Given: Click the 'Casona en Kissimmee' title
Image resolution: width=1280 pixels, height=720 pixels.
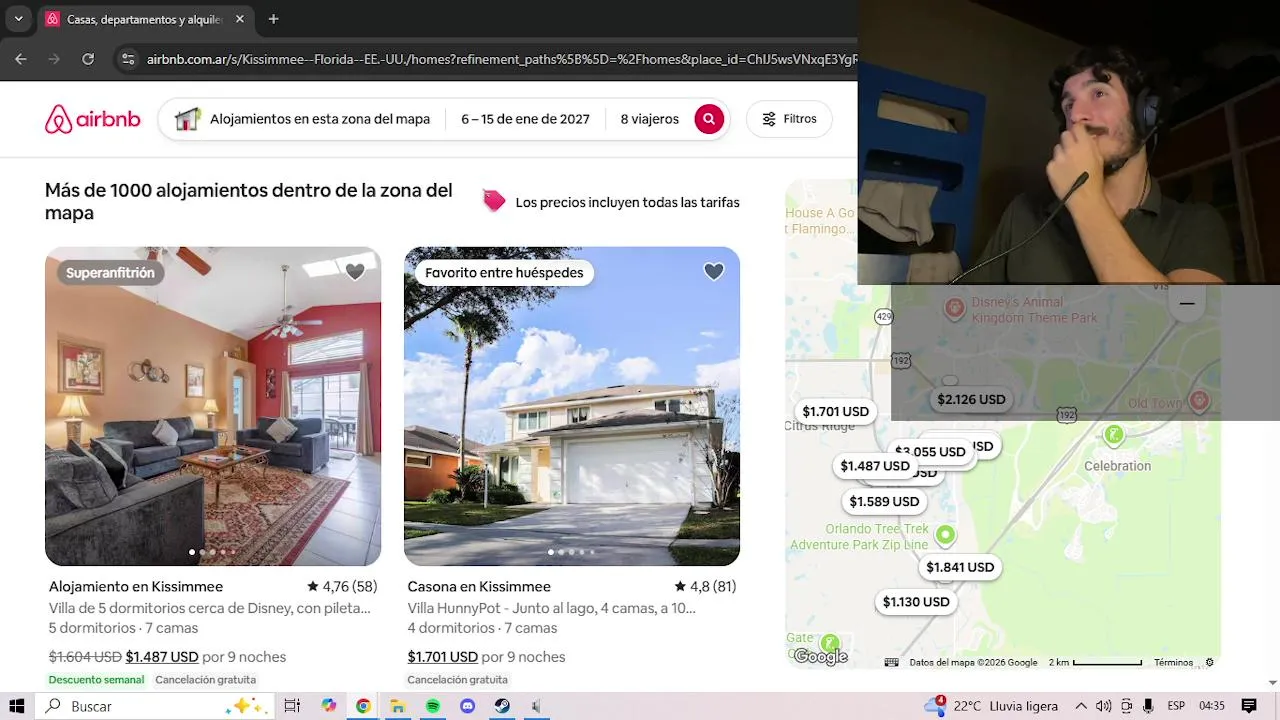Looking at the screenshot, I should (479, 587).
